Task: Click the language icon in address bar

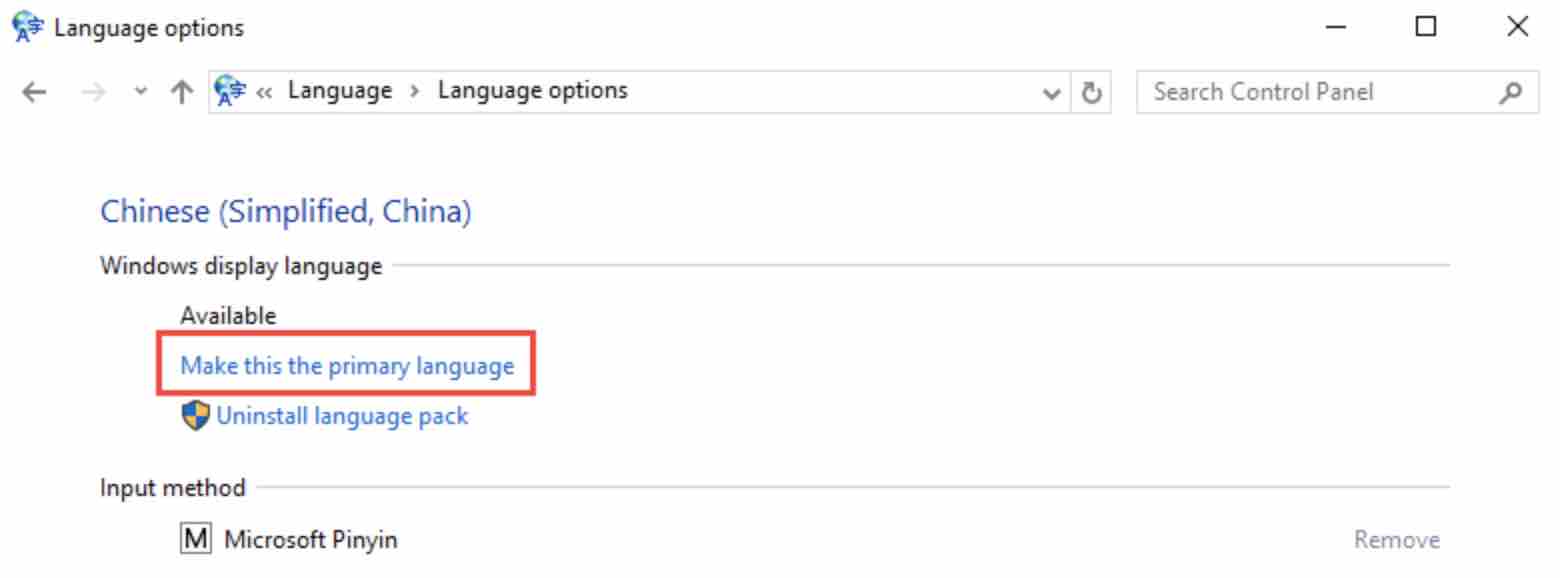Action: coord(231,91)
